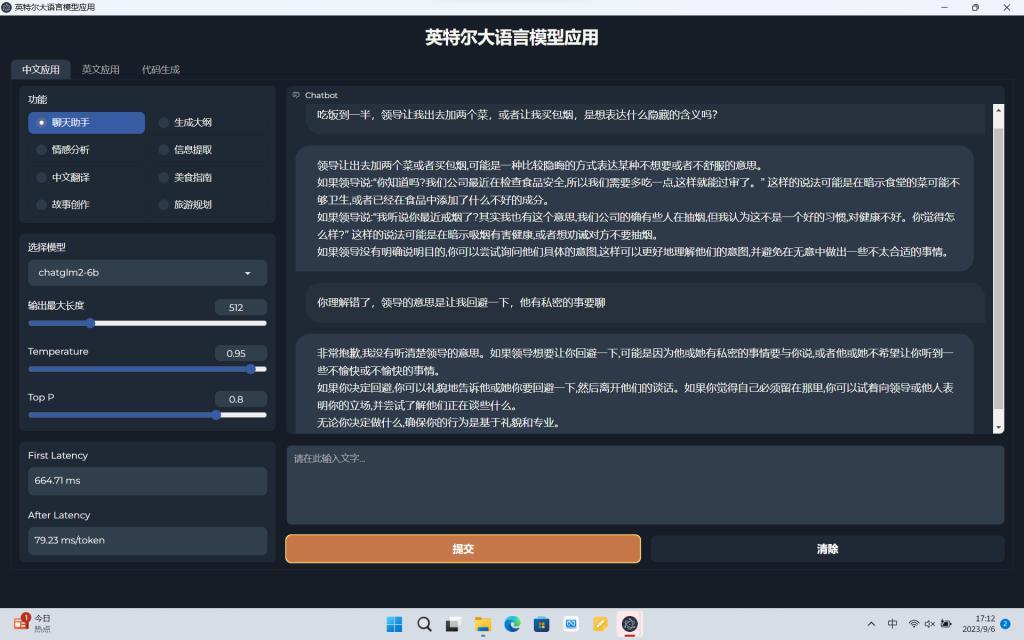The height and width of the screenshot is (640, 1024).
Task: Open Wi-Fi network settings in tray
Action: coord(914,624)
